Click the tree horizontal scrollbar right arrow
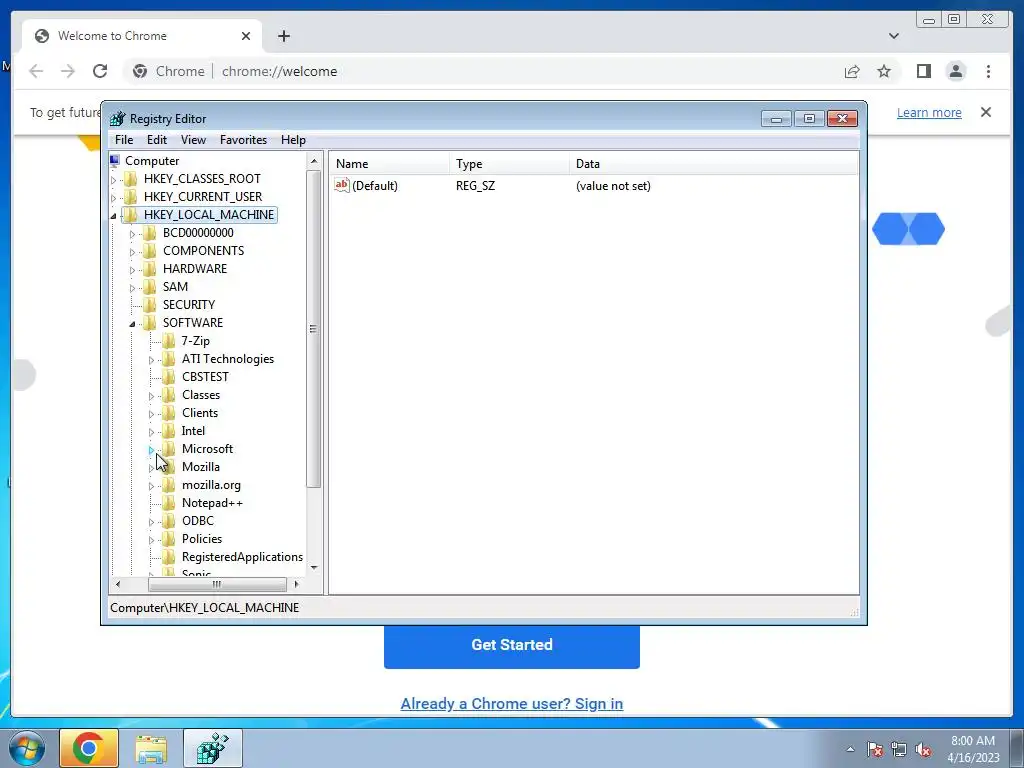The width and height of the screenshot is (1024, 768). 296,584
